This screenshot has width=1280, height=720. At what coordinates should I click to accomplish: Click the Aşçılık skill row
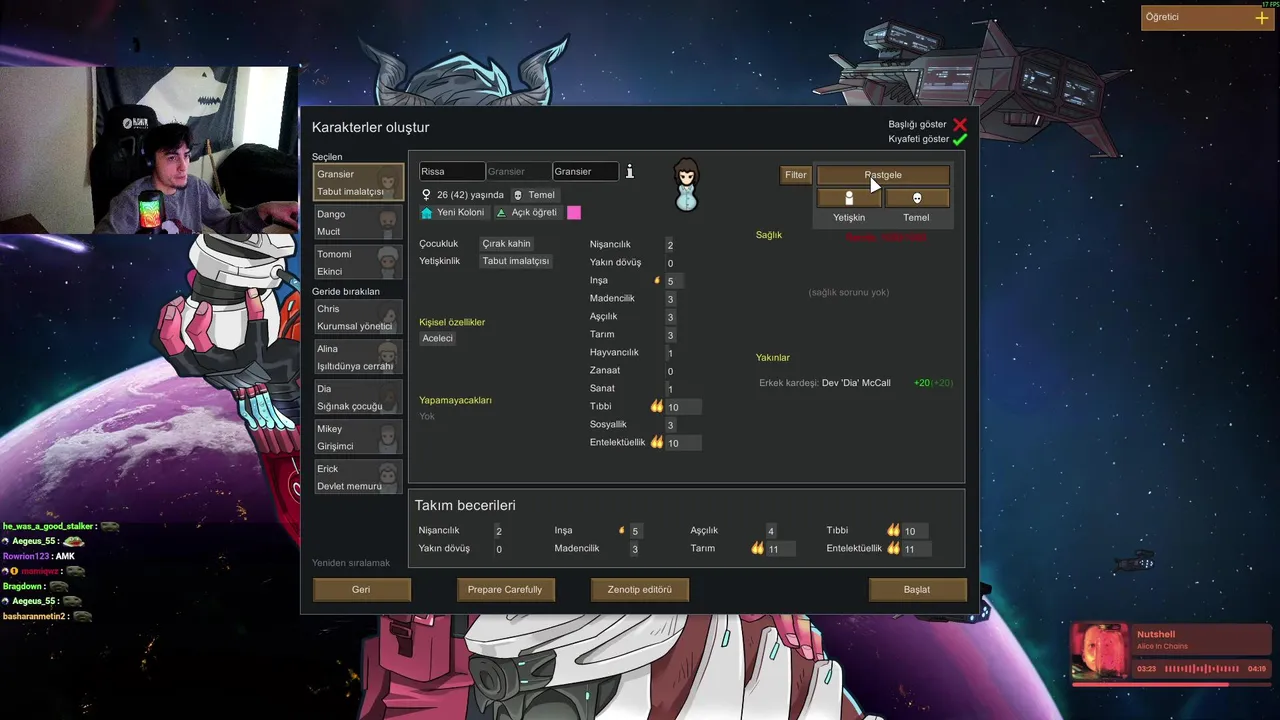tap(635, 317)
